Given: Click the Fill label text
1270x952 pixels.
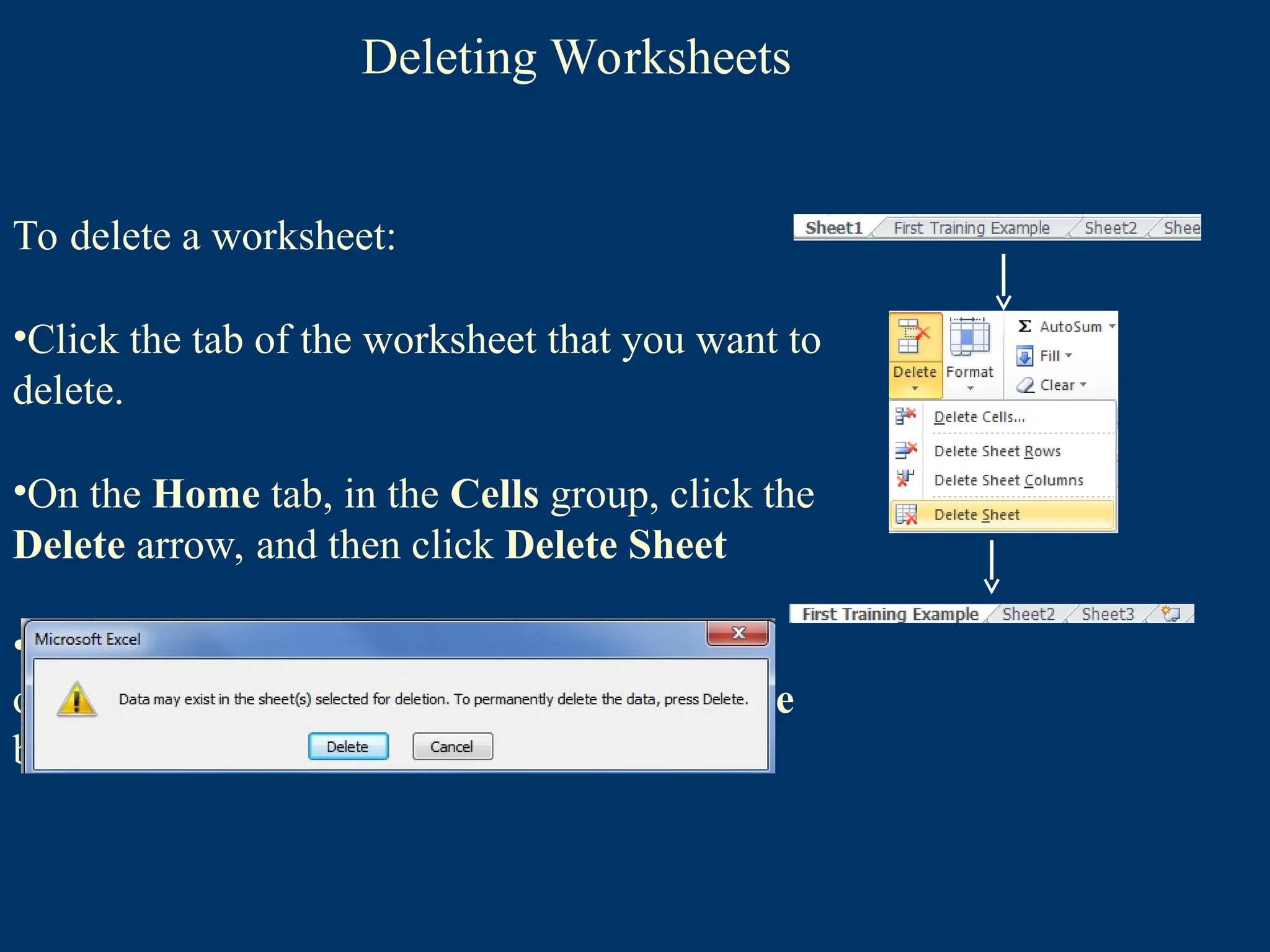Looking at the screenshot, I should (1050, 356).
